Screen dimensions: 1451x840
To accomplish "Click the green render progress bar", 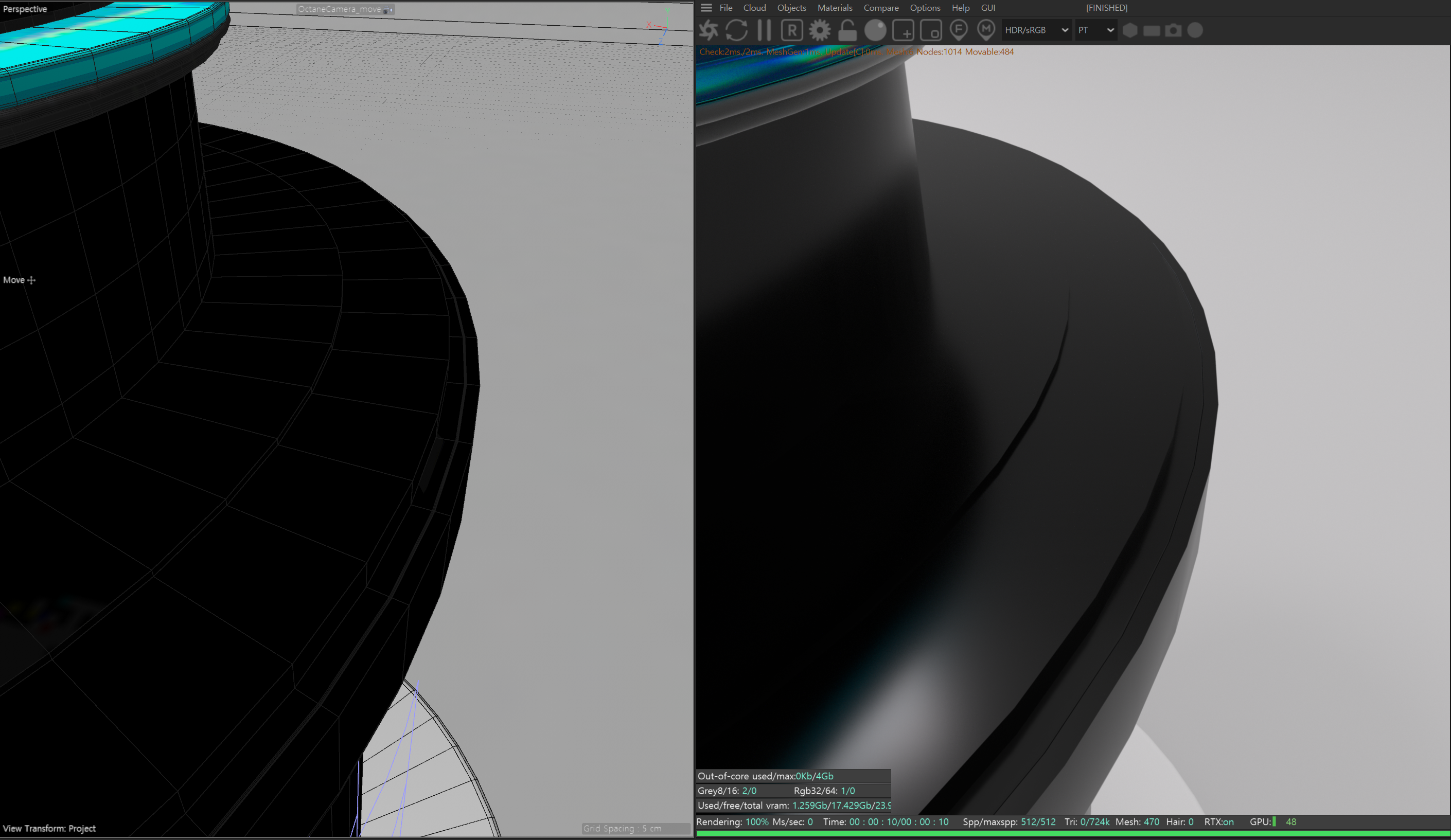I will 1073,833.
